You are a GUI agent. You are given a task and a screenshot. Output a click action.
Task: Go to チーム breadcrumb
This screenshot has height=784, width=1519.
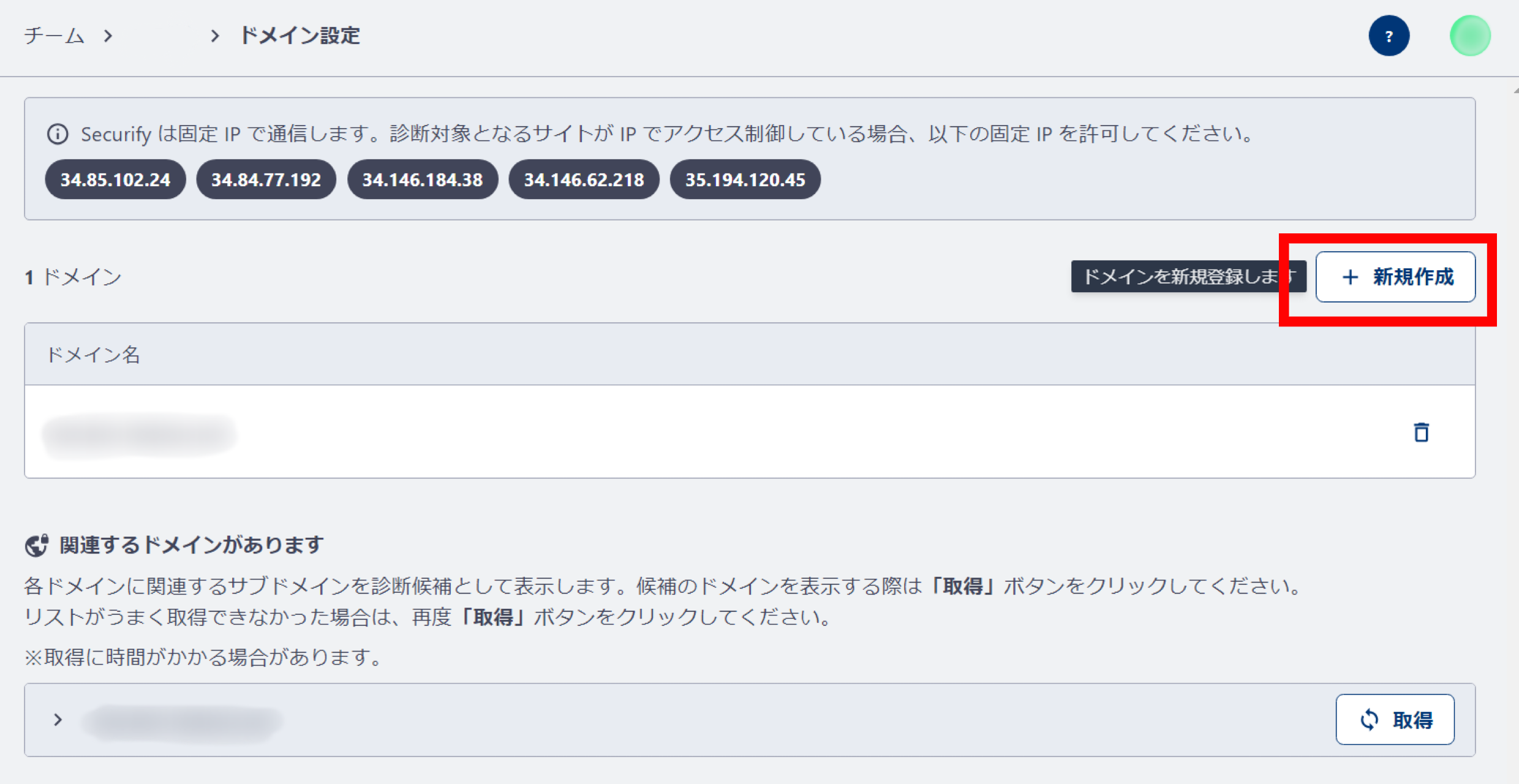(x=54, y=36)
